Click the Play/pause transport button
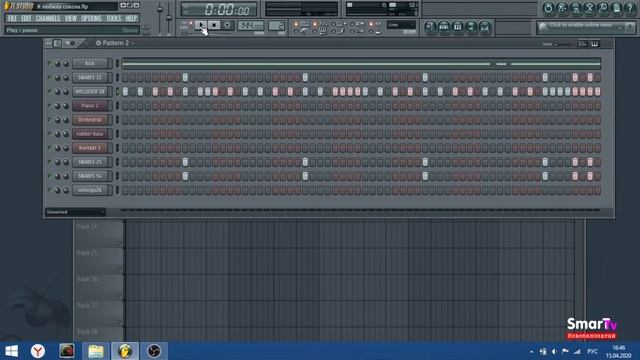Image resolution: width=640 pixels, height=360 pixels. pyautogui.click(x=200, y=25)
